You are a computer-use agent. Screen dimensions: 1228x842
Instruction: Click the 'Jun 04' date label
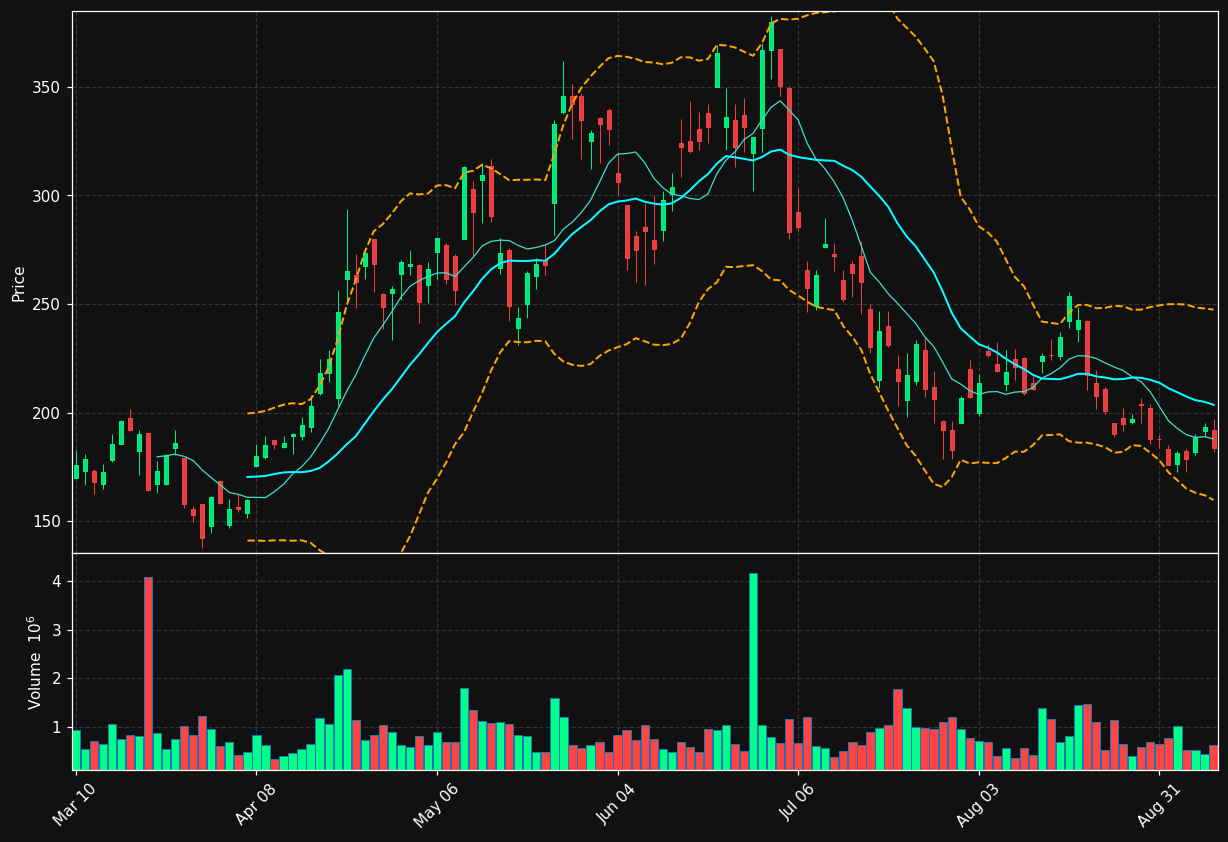coord(616,803)
